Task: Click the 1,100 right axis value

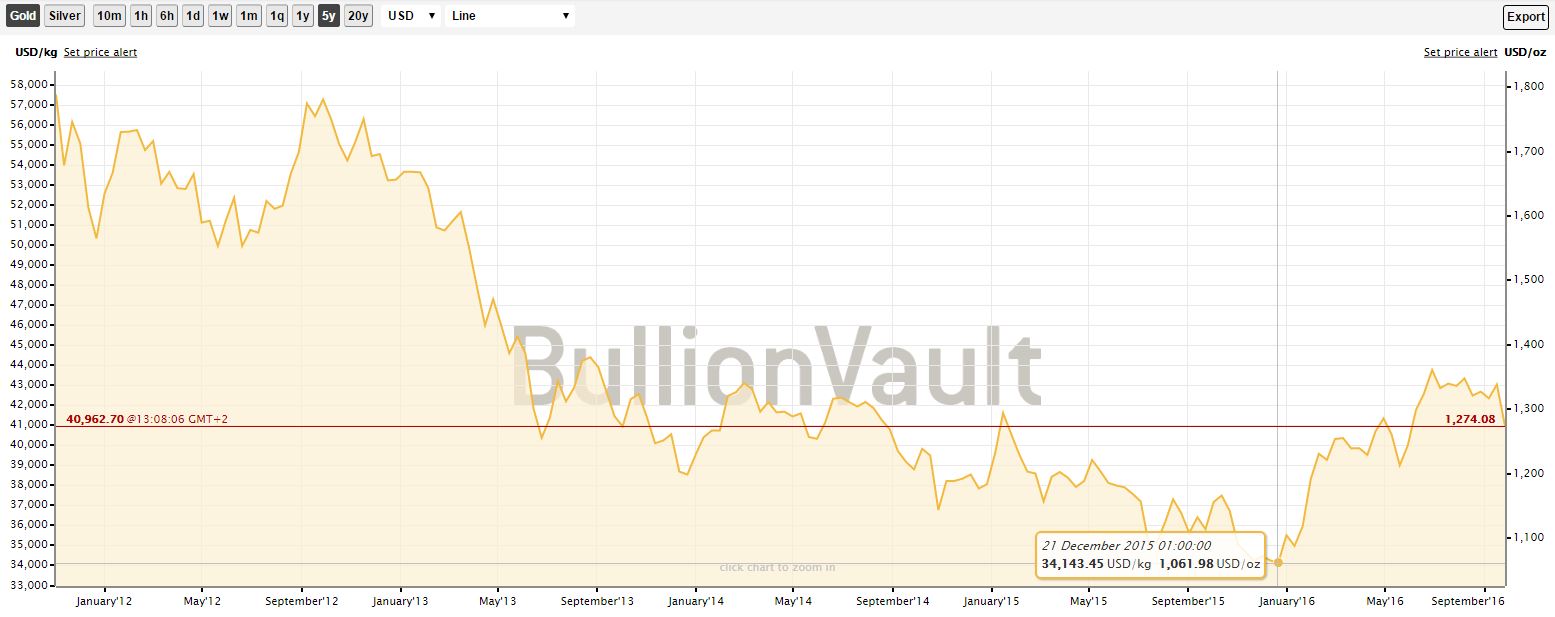Action: click(1531, 537)
